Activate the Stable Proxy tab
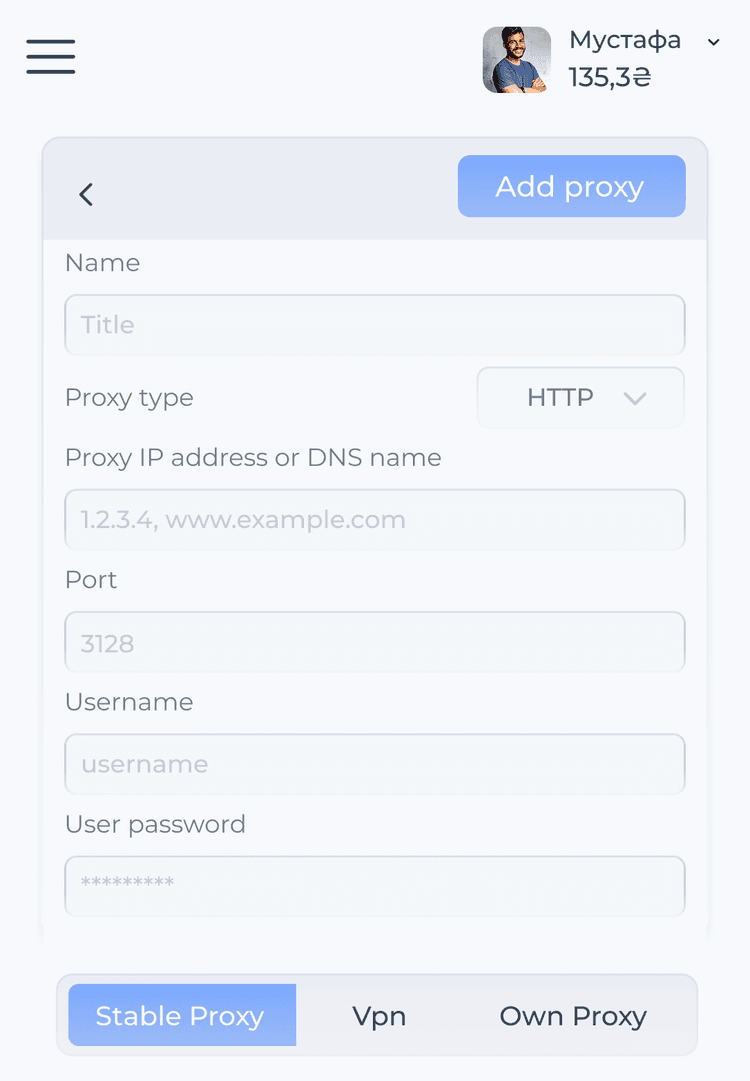Viewport: 750px width, 1081px height. (x=181, y=1015)
